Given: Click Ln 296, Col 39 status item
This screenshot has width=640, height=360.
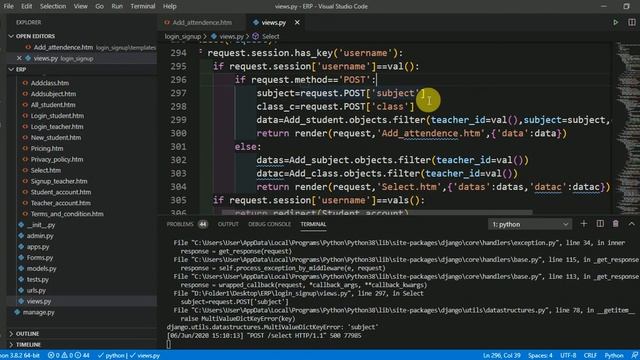Looking at the screenshot, I should [x=502, y=356].
